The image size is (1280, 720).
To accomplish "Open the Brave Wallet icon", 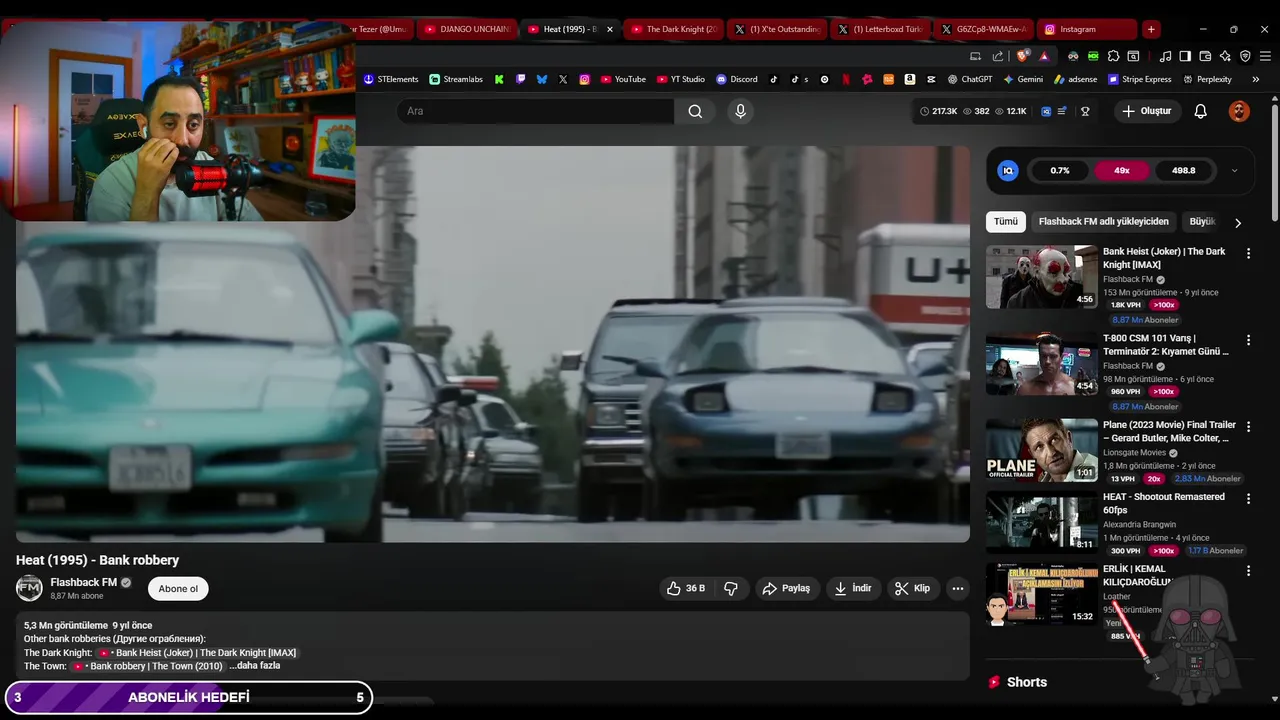I will point(1205,56).
